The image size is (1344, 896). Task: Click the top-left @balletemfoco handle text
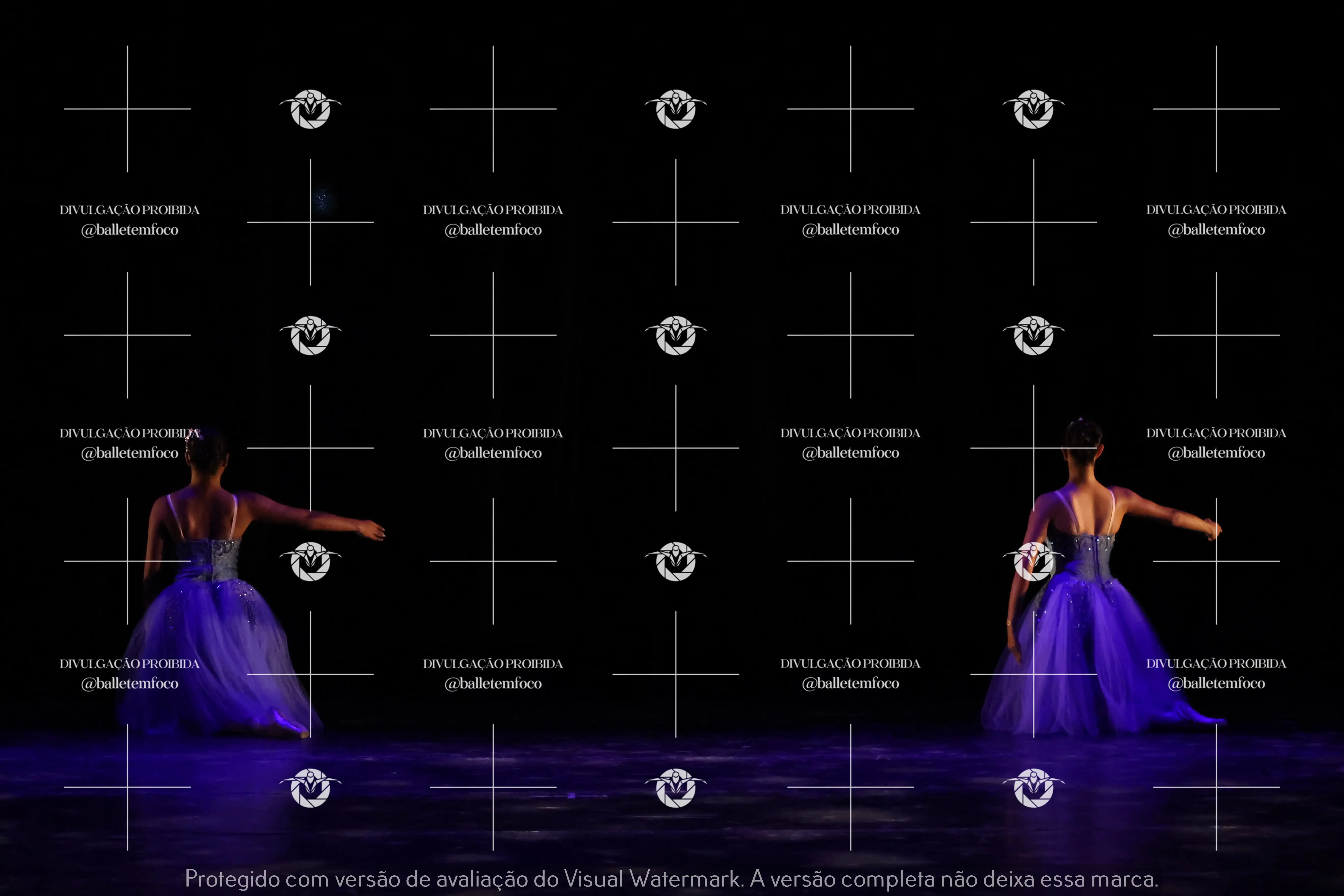[130, 230]
